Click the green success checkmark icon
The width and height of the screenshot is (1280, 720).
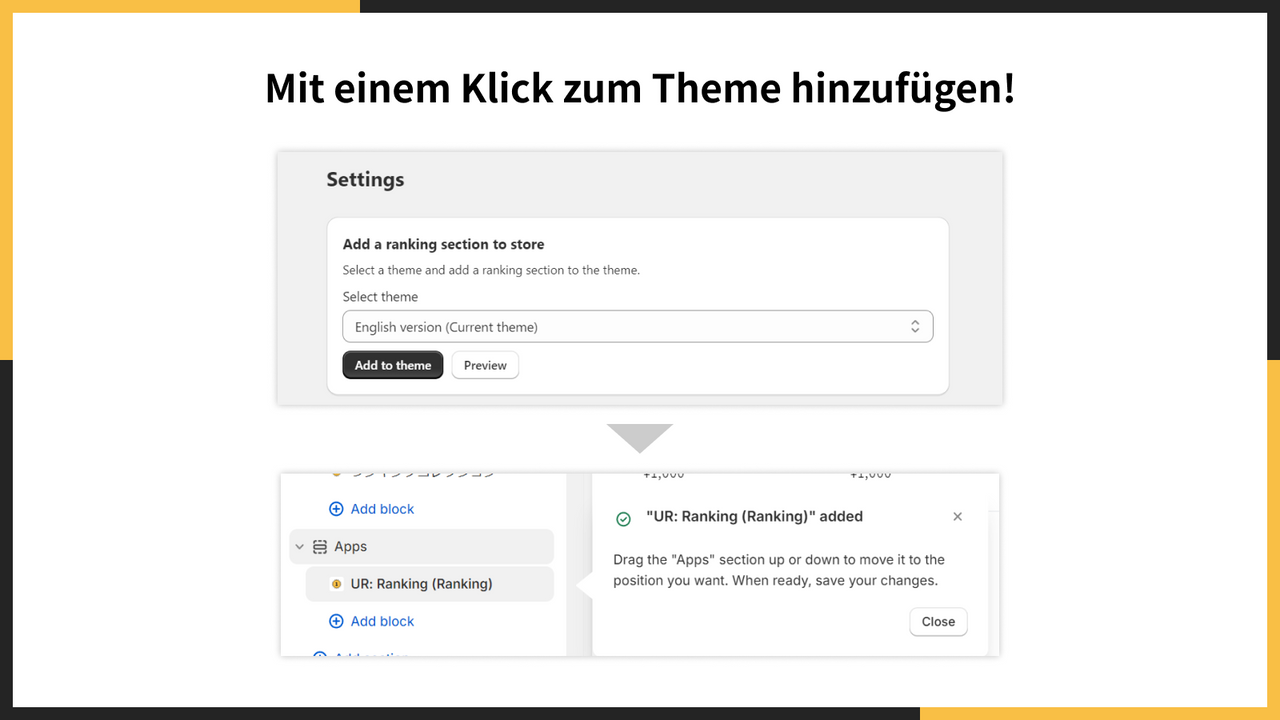(623, 518)
